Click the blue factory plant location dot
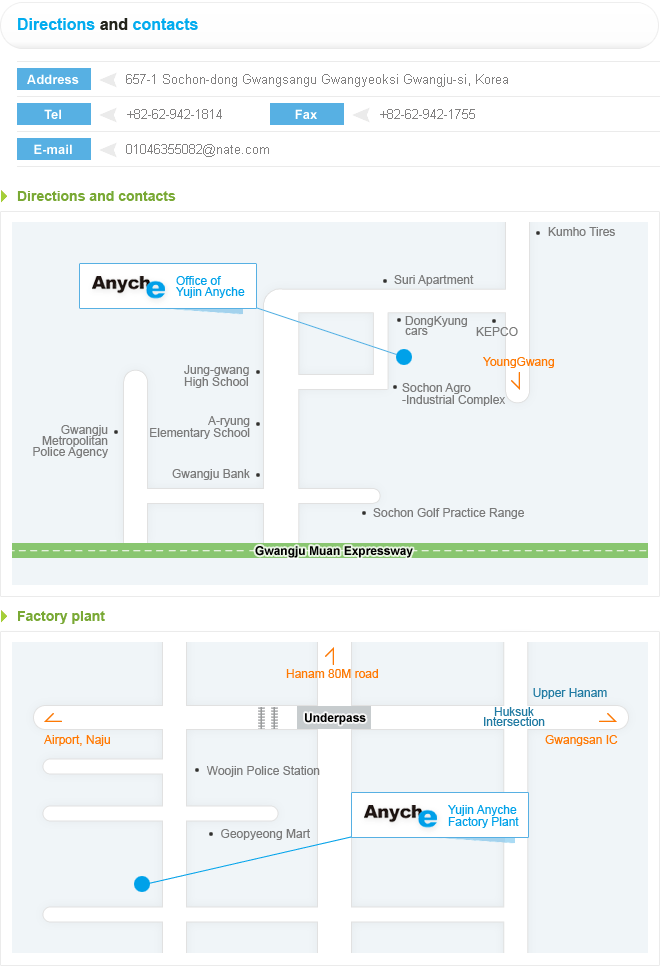The width and height of the screenshot is (660, 967). (x=142, y=884)
